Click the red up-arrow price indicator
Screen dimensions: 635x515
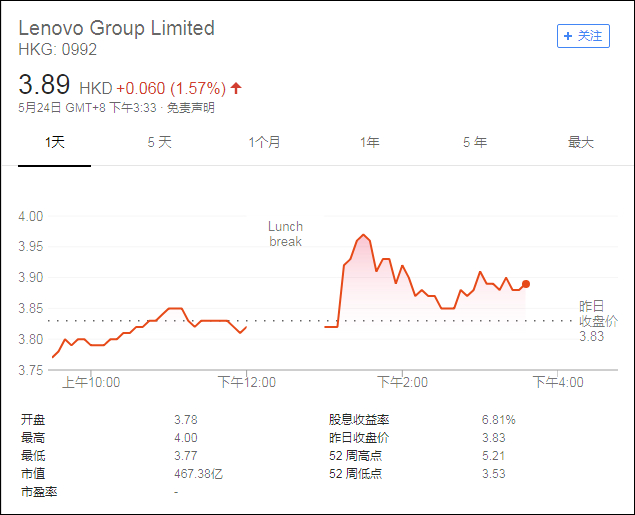point(236,88)
